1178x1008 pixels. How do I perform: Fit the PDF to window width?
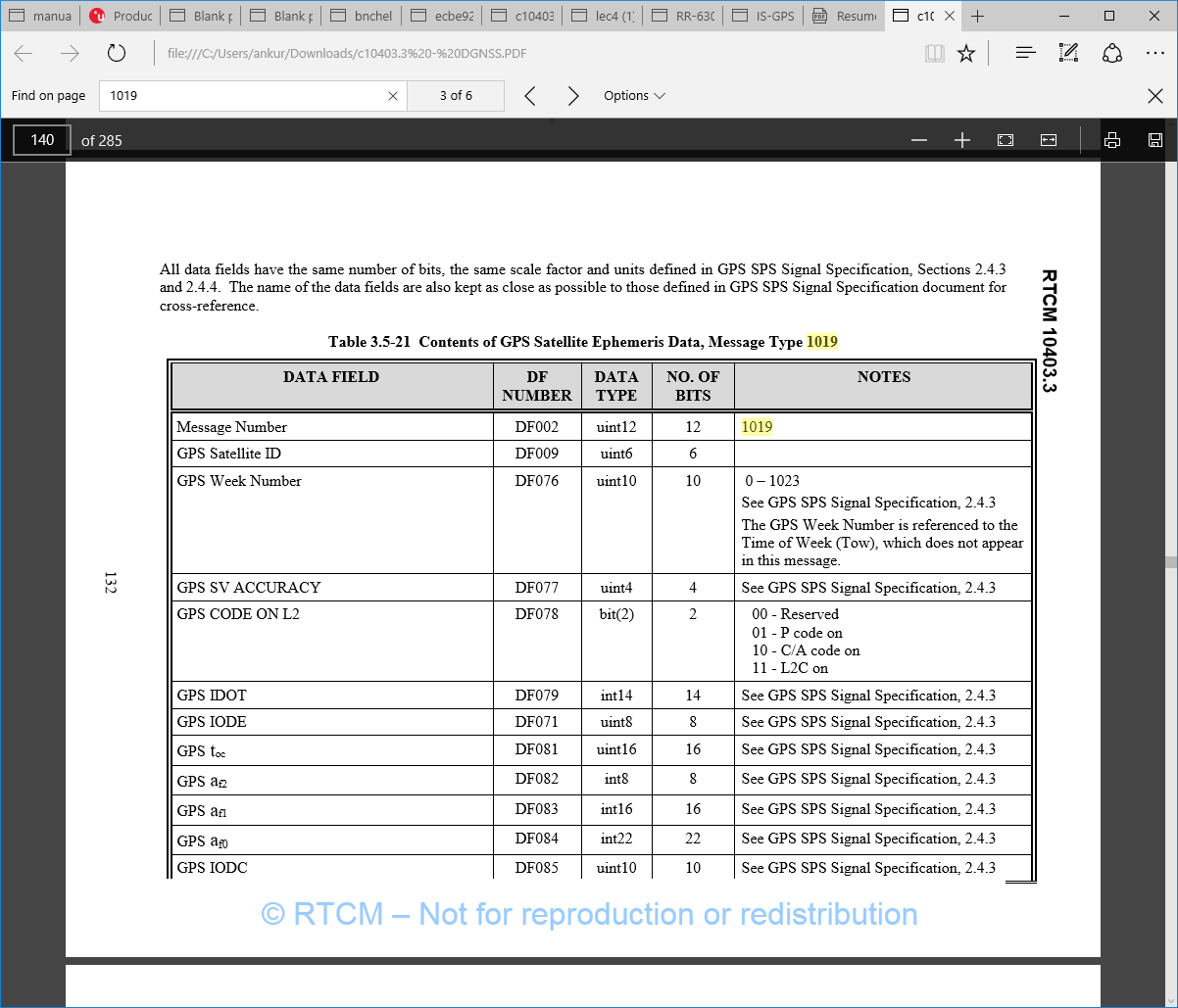(1049, 140)
